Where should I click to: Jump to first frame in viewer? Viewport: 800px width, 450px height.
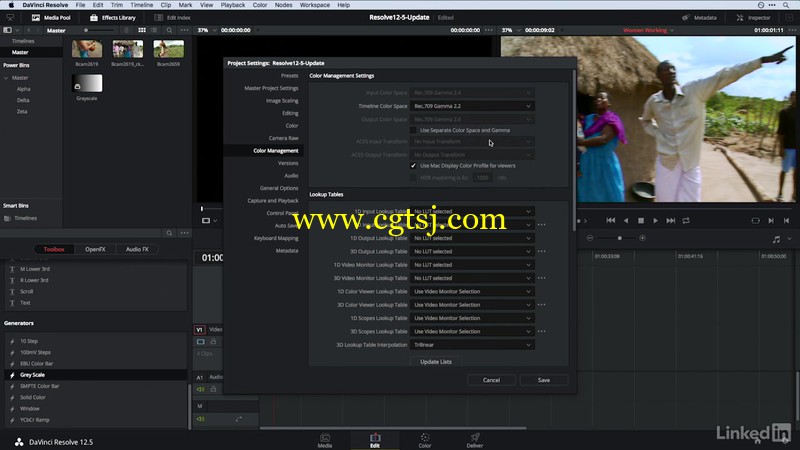[x=611, y=220]
